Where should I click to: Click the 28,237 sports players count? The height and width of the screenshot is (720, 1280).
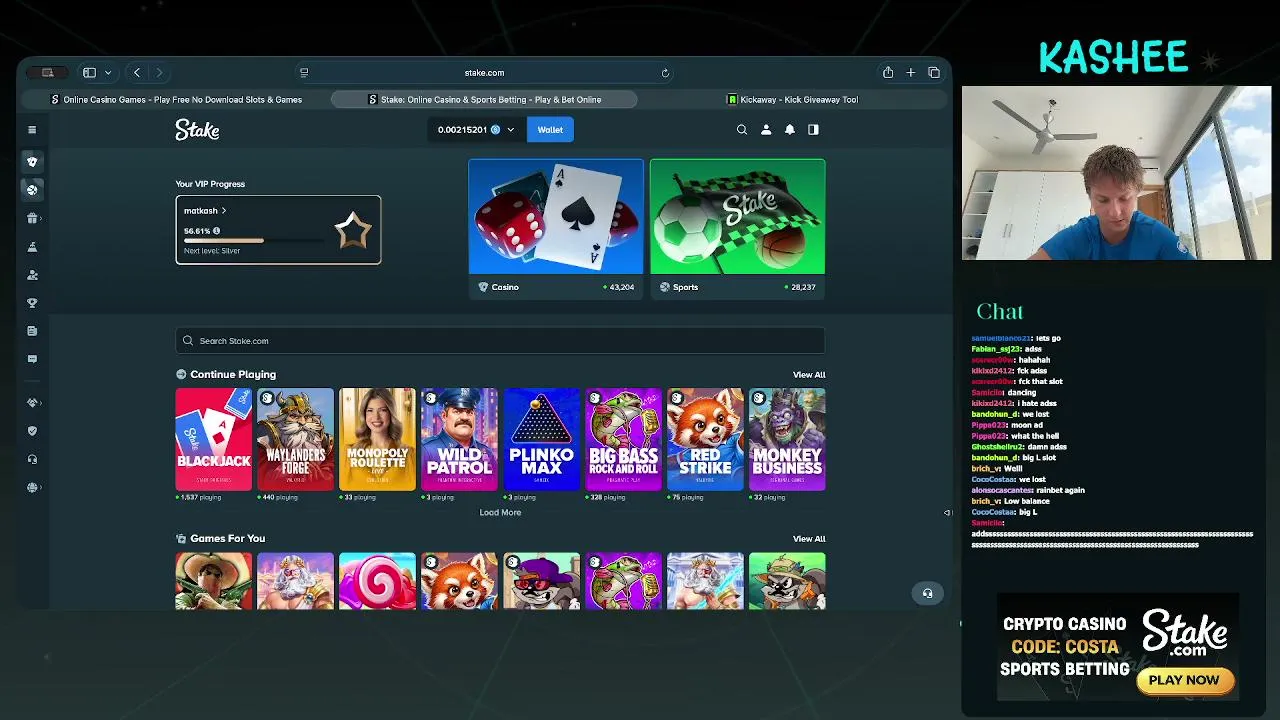tap(802, 287)
